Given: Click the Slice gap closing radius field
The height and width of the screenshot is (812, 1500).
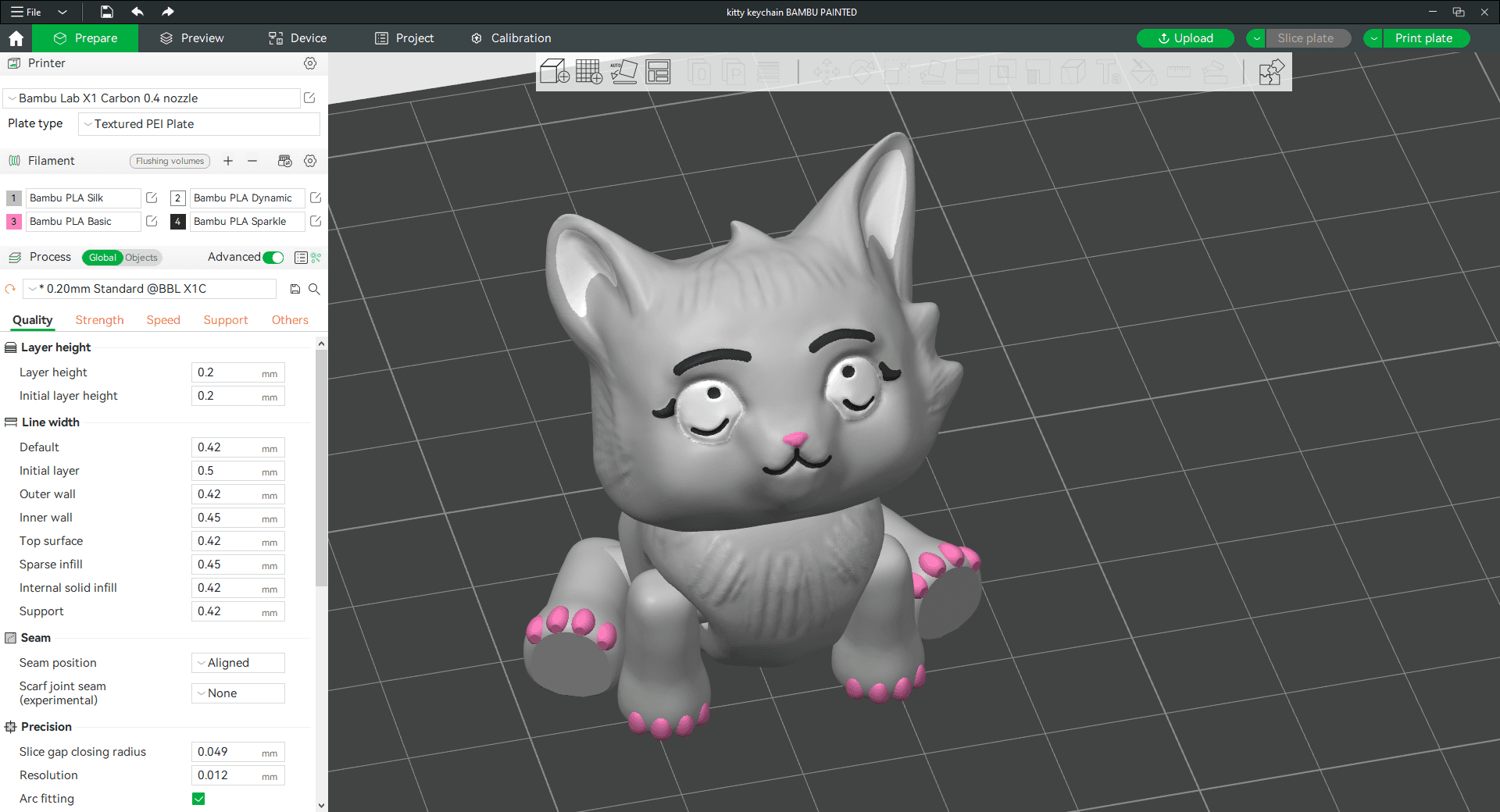Looking at the screenshot, I should pos(238,752).
